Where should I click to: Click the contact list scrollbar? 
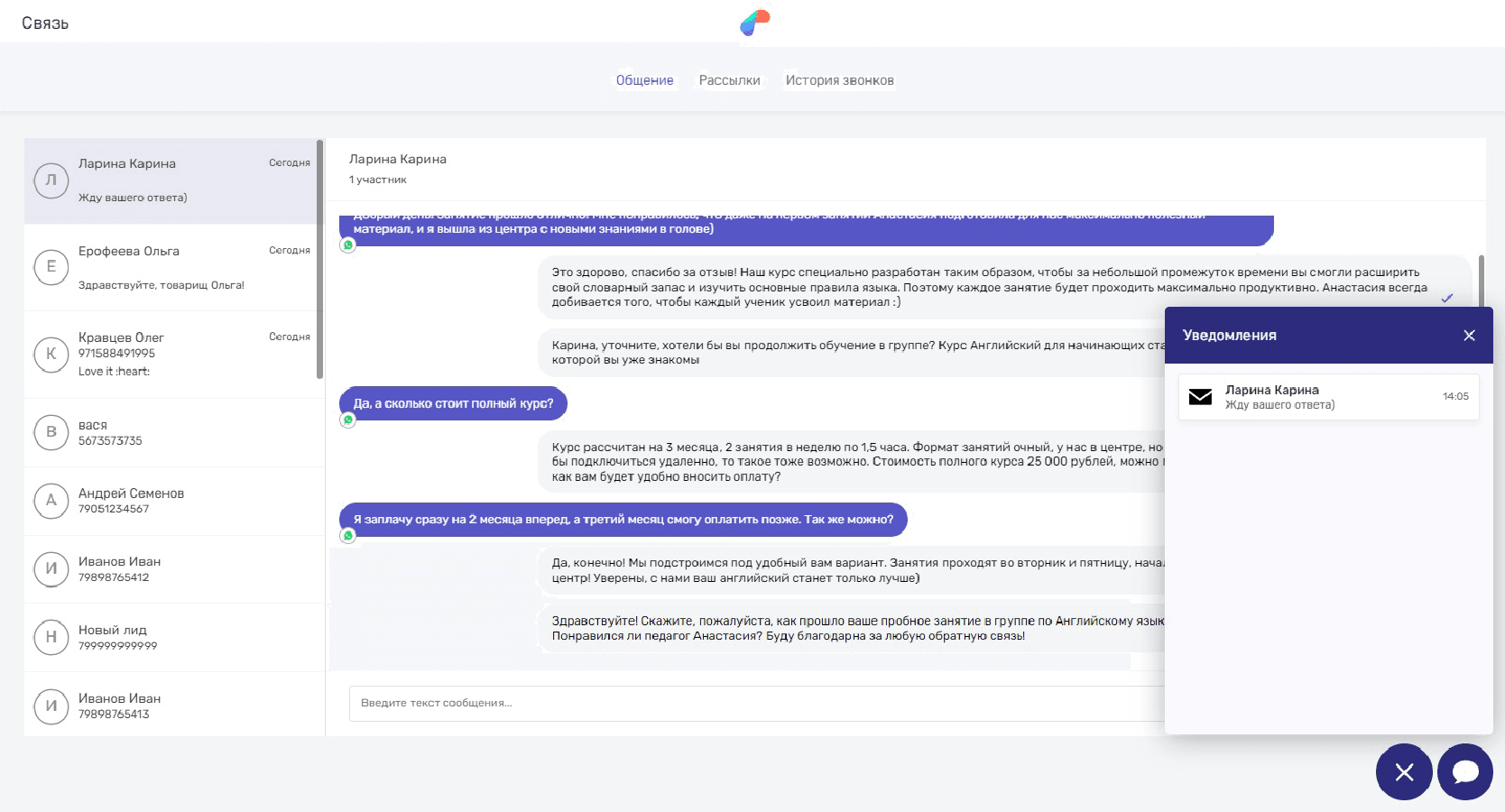pos(319,262)
